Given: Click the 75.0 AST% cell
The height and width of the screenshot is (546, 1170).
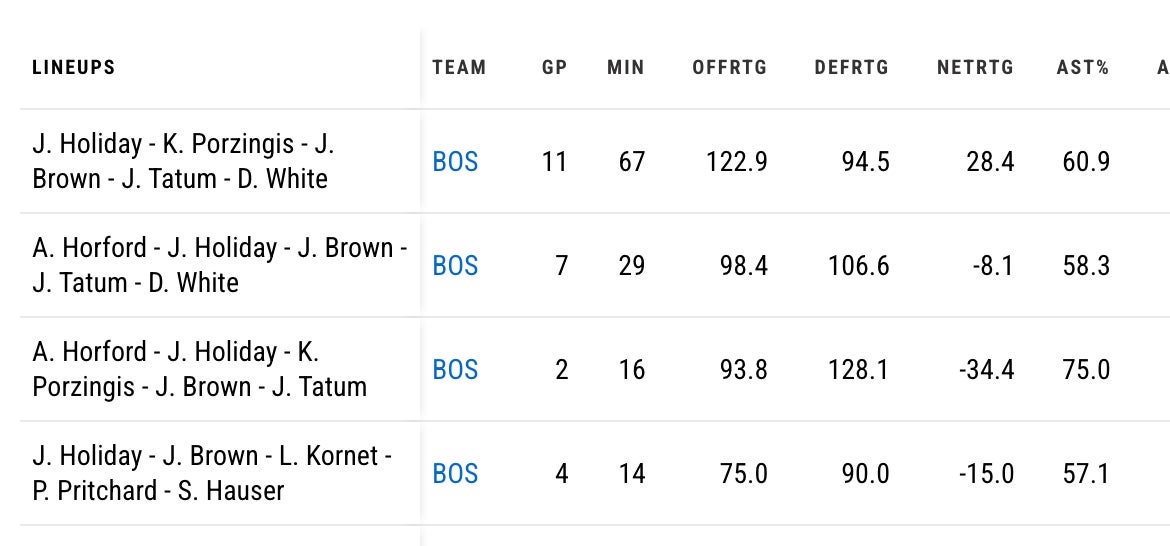Looking at the screenshot, I should (x=1086, y=369).
